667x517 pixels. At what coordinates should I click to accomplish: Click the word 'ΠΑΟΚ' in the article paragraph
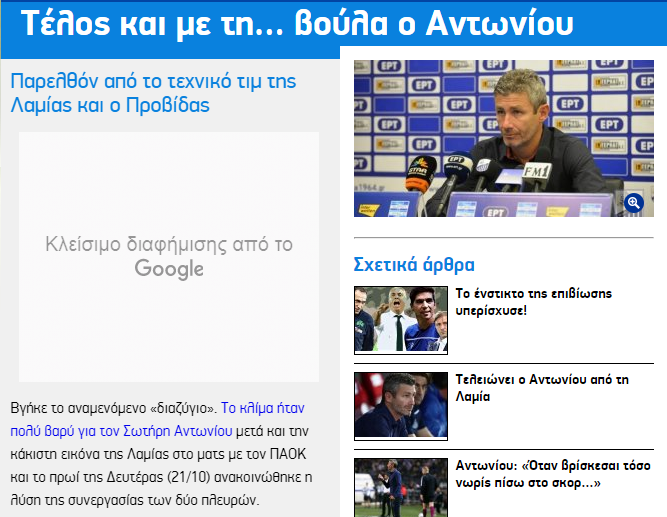coord(288,454)
